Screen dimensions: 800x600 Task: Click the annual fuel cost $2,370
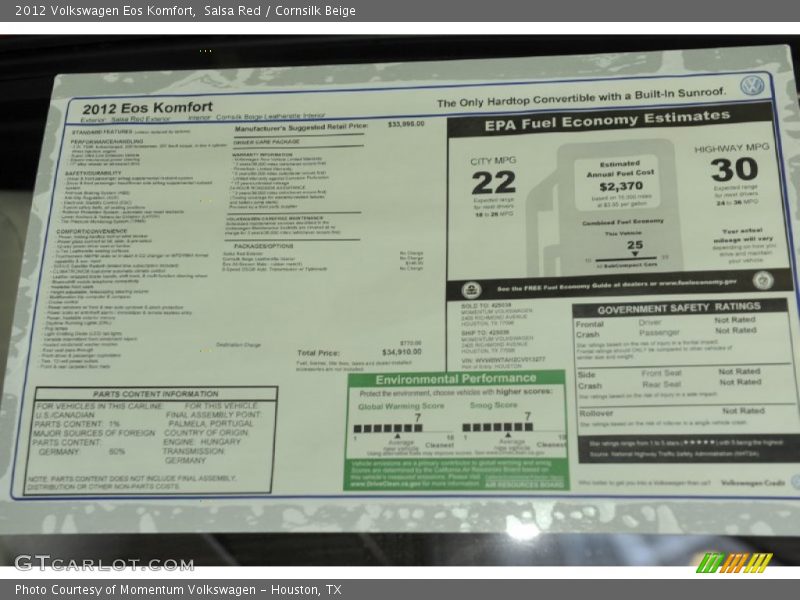coord(620,186)
